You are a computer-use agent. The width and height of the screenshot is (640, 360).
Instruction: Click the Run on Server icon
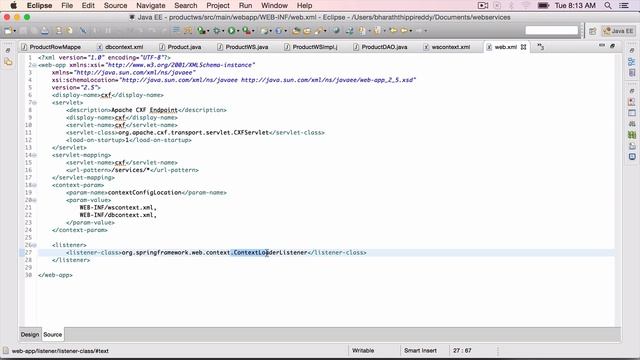(x=201, y=31)
